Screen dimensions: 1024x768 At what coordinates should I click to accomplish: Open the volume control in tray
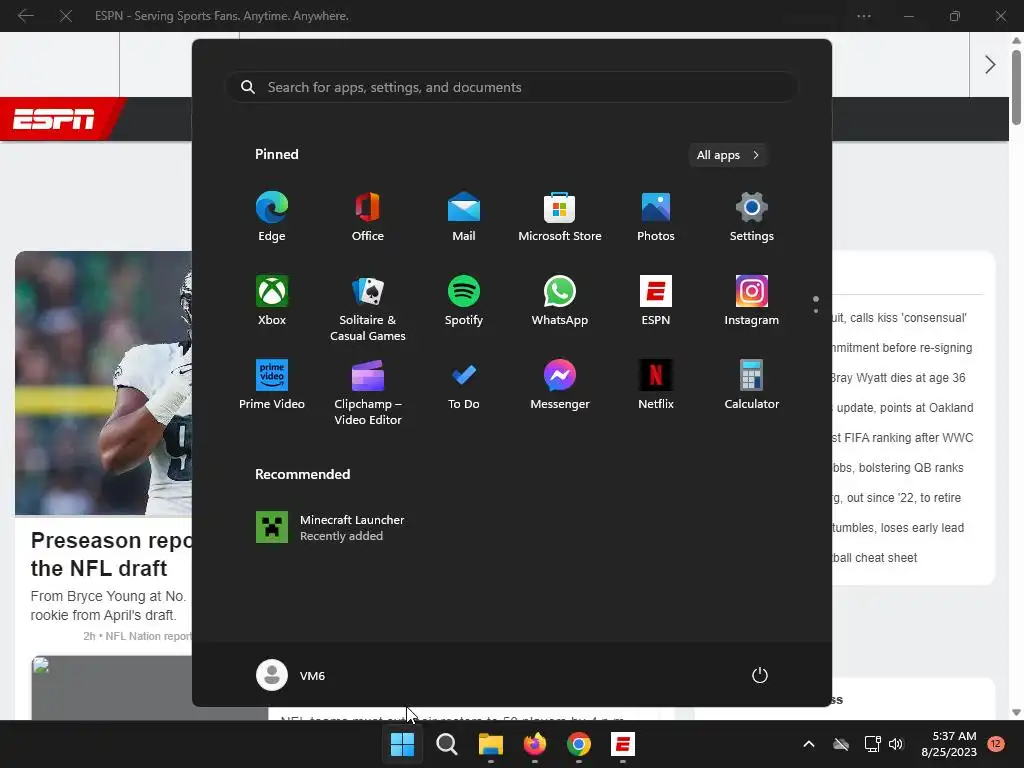point(896,744)
